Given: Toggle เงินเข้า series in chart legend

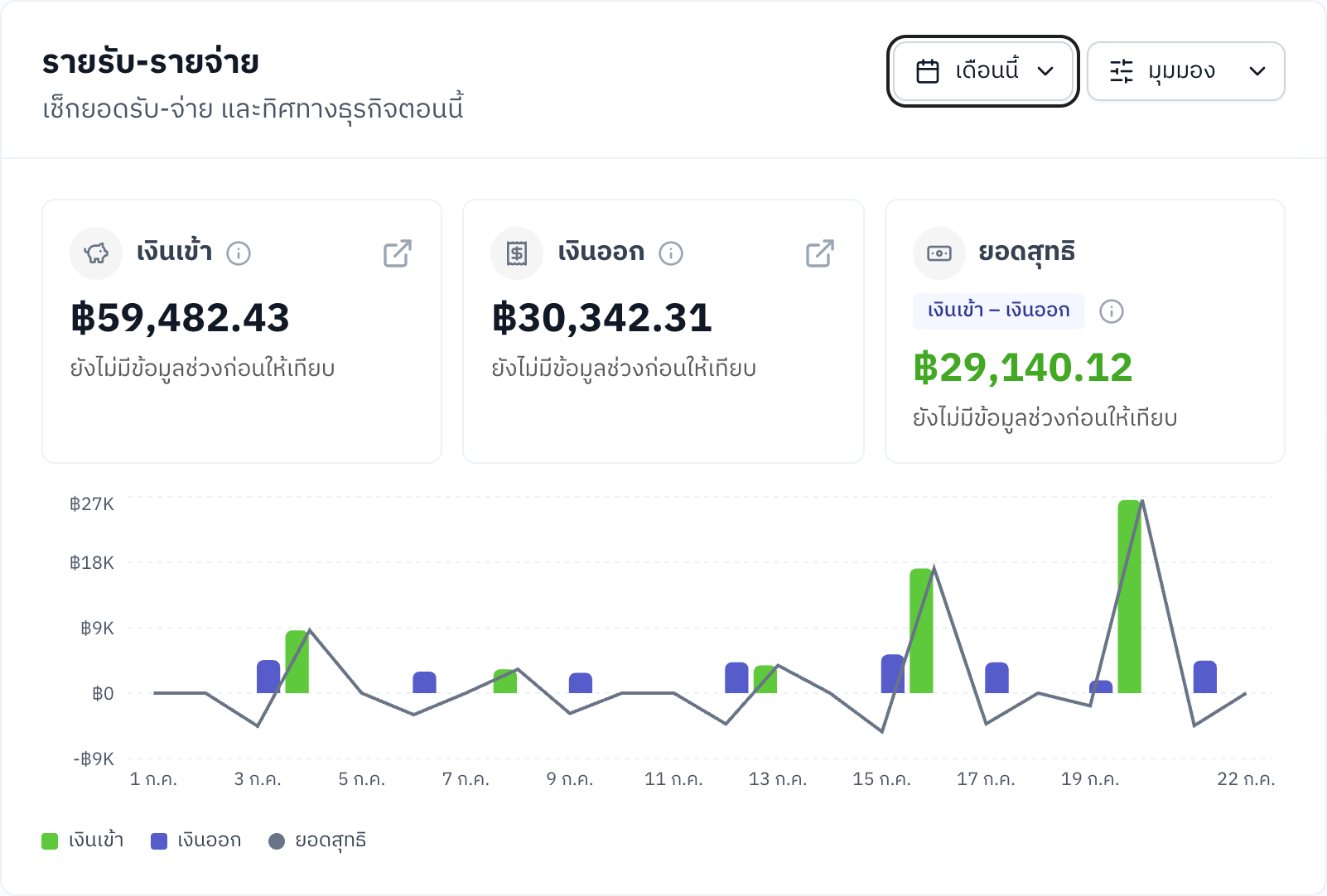Looking at the screenshot, I should click(x=83, y=841).
